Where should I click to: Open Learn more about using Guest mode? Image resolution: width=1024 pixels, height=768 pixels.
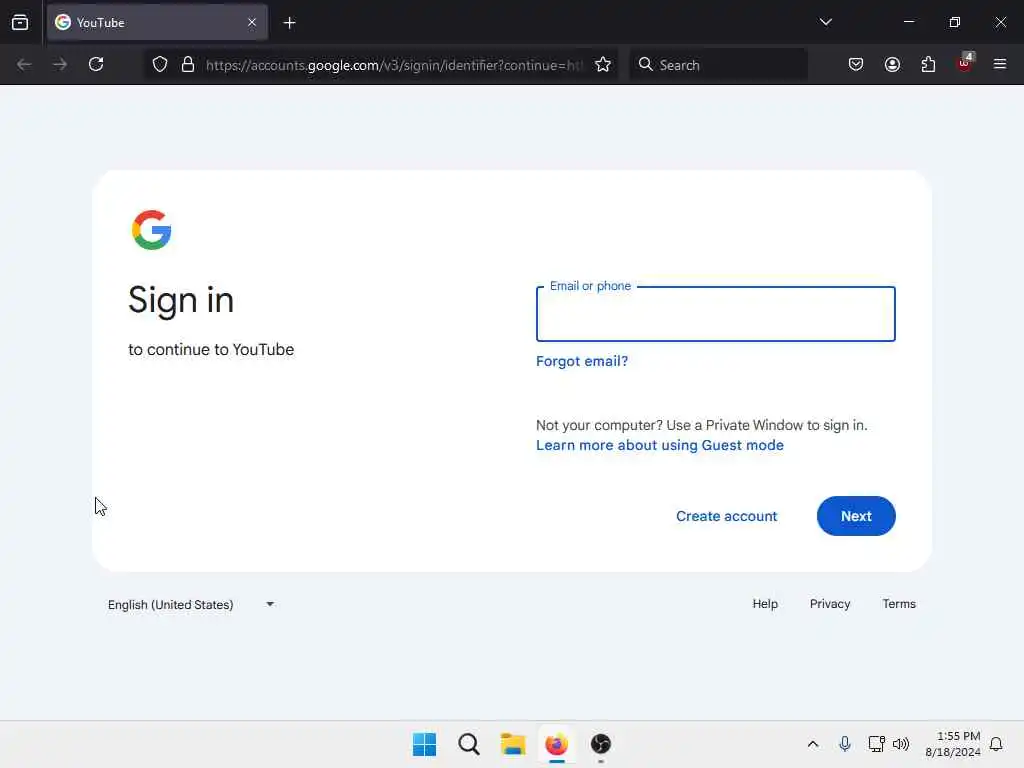click(660, 445)
